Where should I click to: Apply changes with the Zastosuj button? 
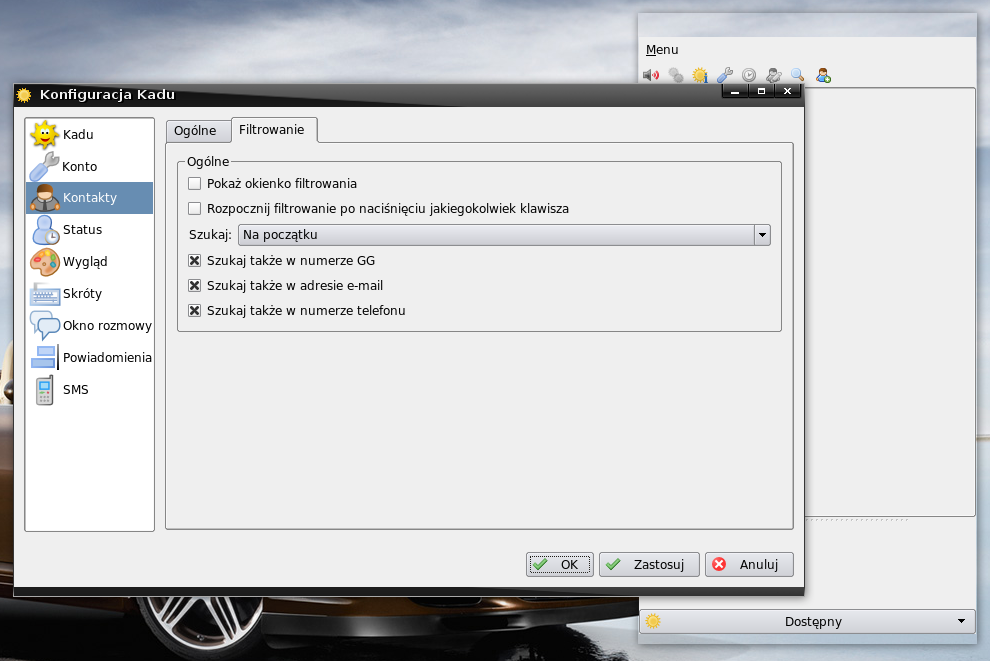coord(649,564)
